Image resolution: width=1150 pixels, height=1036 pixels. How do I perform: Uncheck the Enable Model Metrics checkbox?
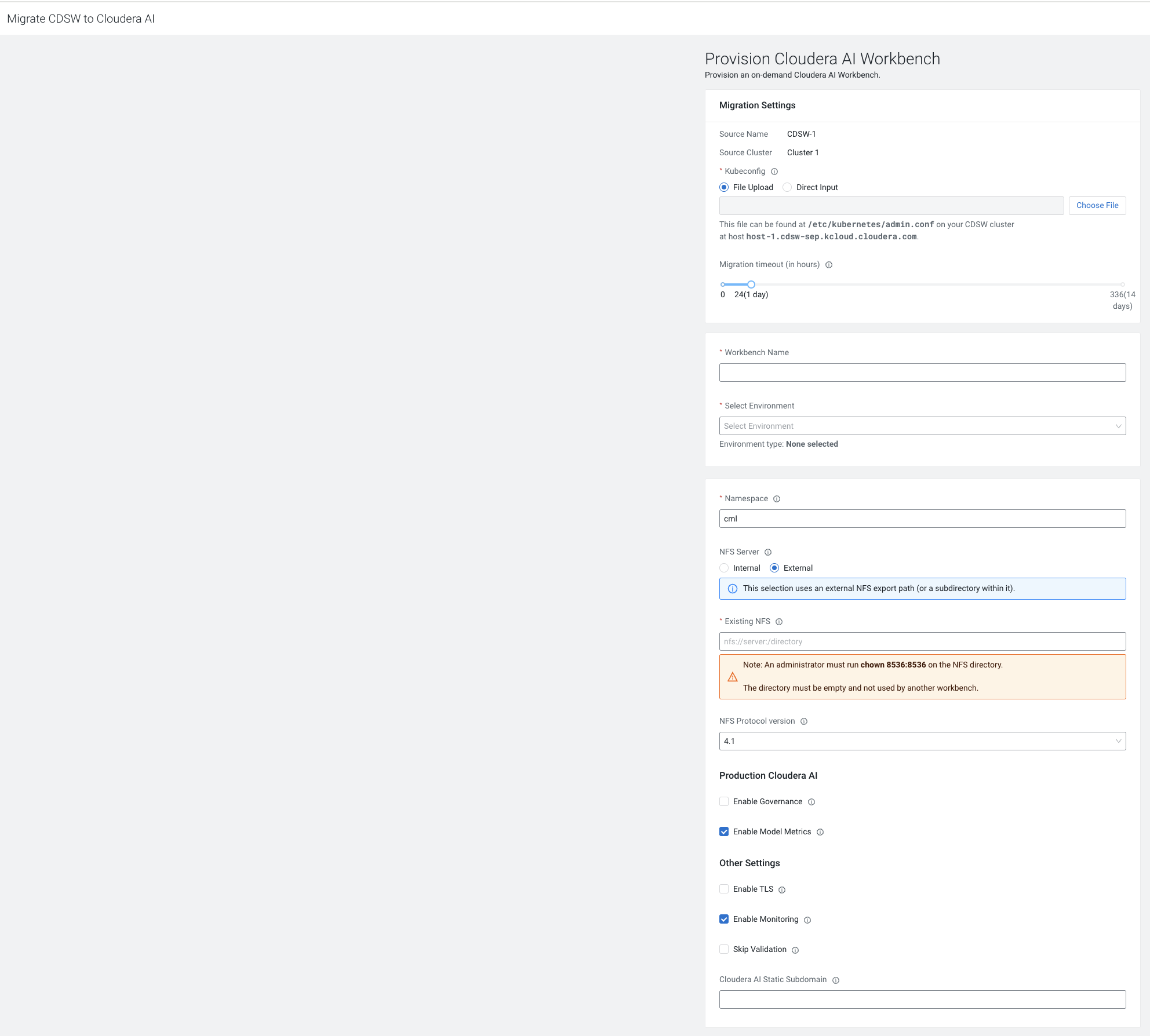click(x=724, y=831)
